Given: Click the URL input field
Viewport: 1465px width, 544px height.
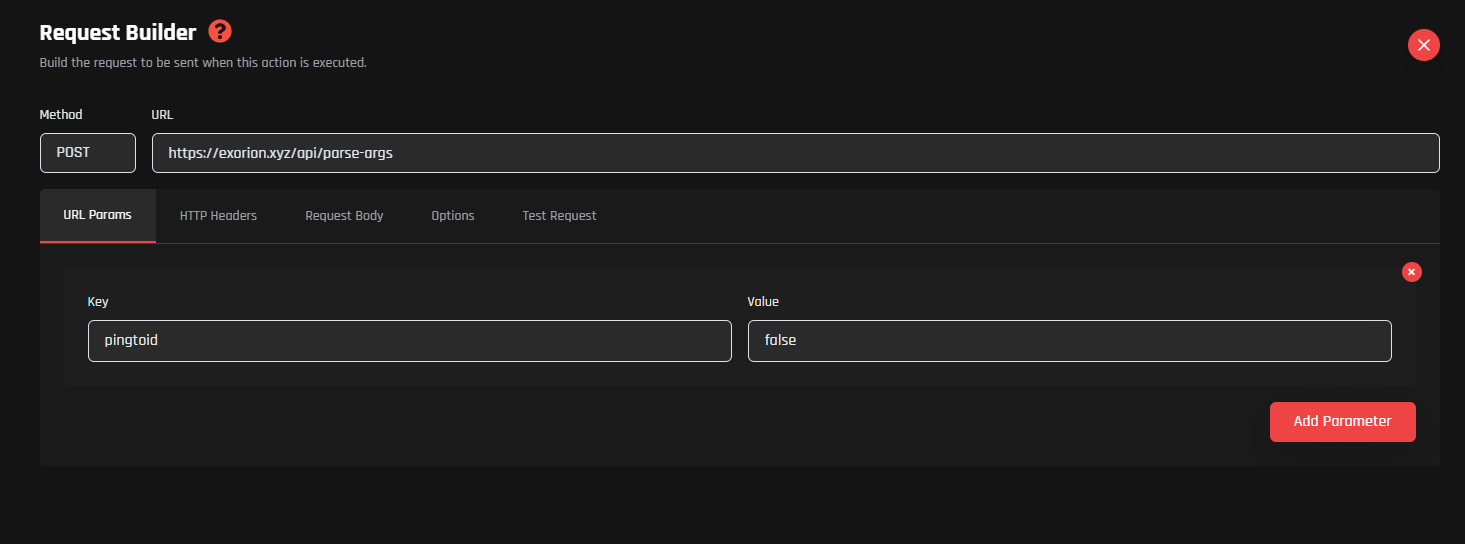Looking at the screenshot, I should 795,153.
